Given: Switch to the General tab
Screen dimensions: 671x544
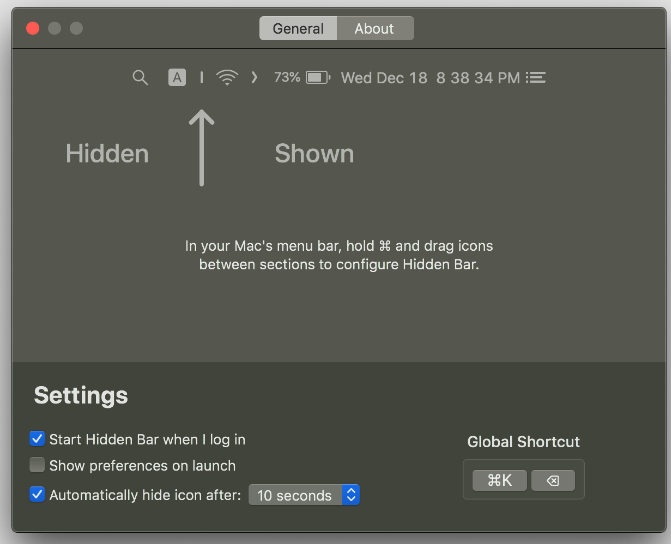Looking at the screenshot, I should pyautogui.click(x=298, y=29).
